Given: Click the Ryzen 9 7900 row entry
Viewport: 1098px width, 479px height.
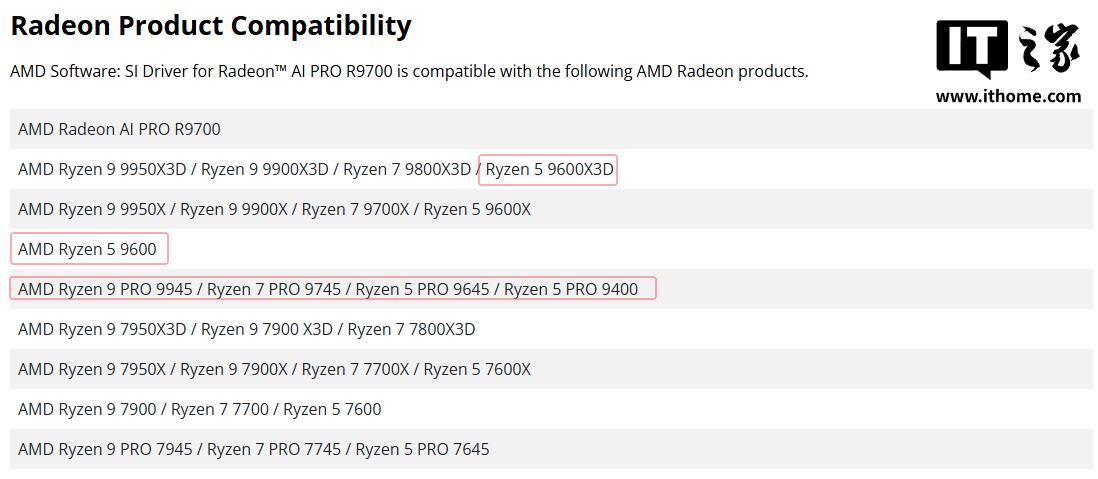Looking at the screenshot, I should click(108, 408).
